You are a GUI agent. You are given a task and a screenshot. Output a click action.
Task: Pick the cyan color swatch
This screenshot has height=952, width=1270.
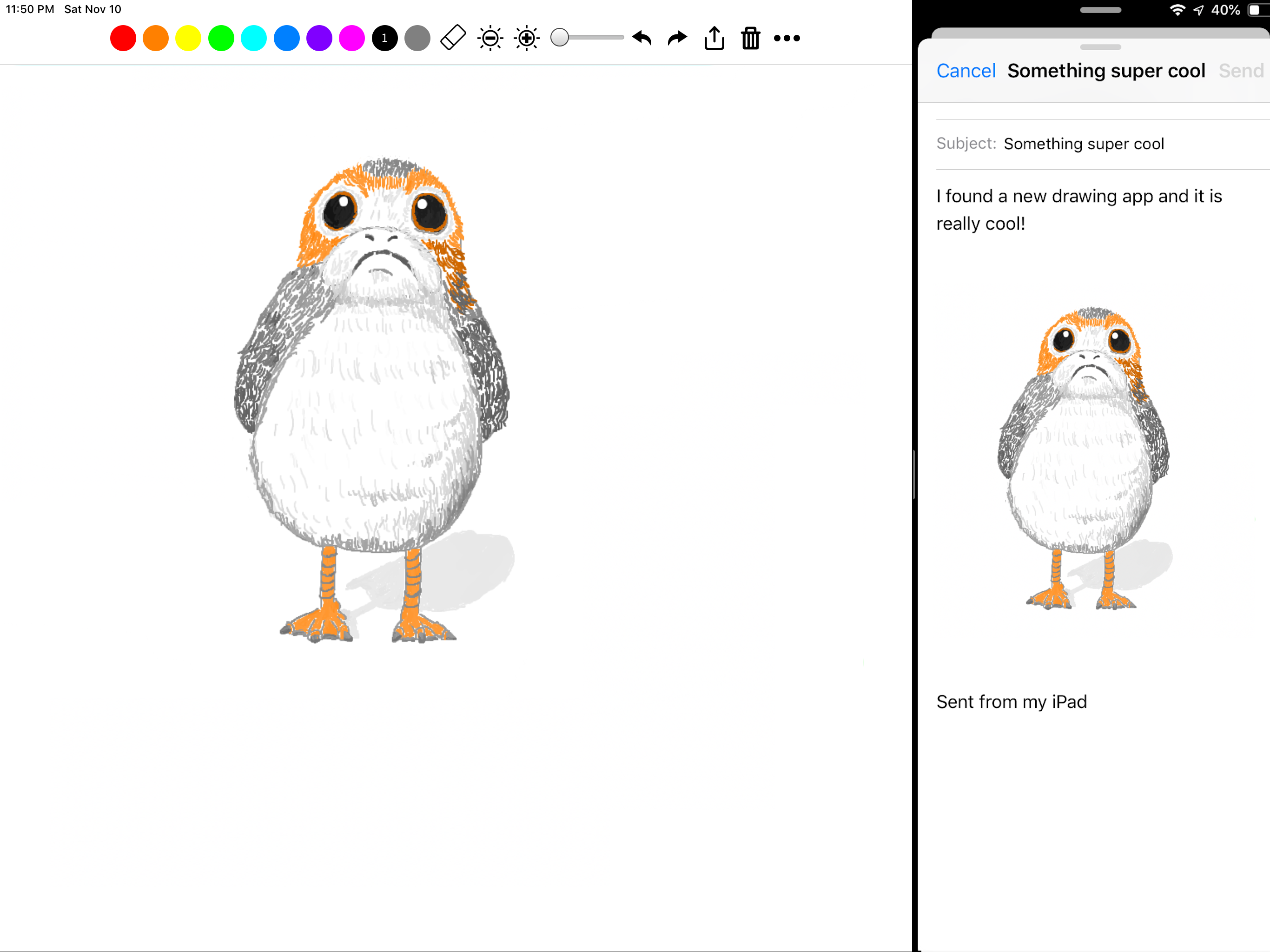(254, 39)
